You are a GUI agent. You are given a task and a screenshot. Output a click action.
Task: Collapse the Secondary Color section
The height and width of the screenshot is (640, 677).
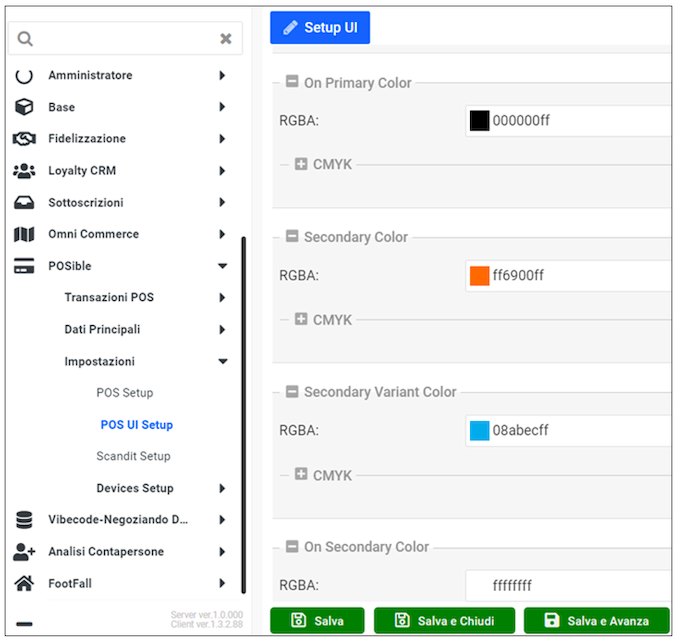292,237
